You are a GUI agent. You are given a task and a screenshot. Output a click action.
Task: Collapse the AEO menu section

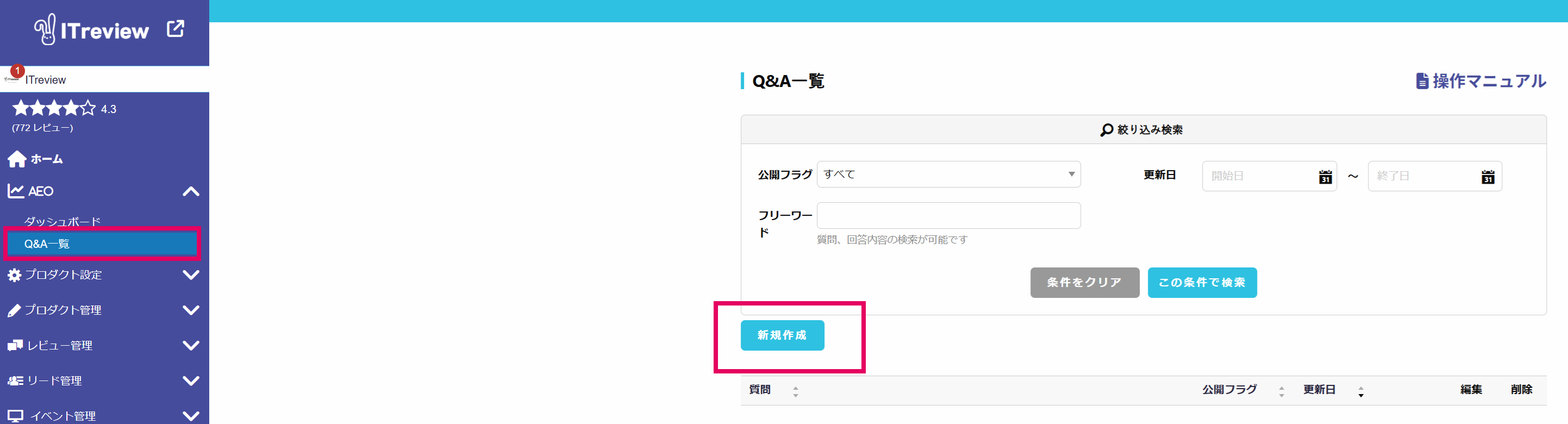(191, 191)
